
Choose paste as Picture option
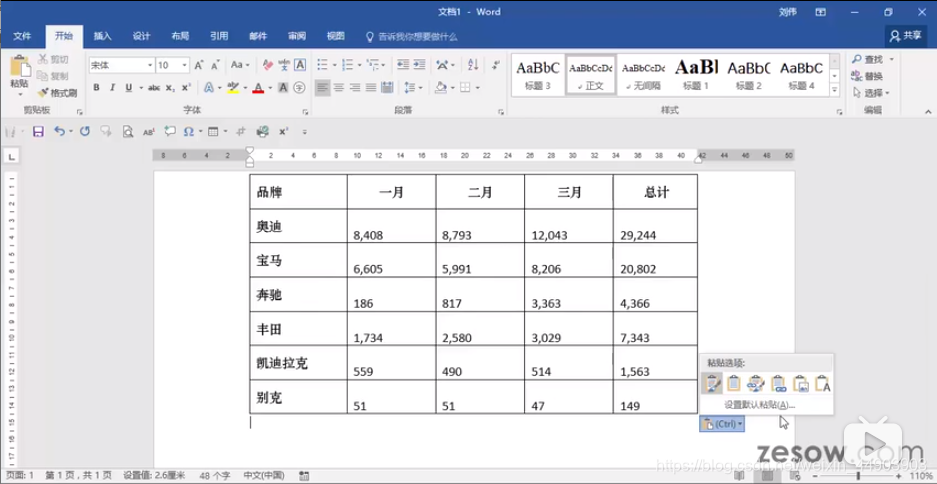[x=801, y=384]
